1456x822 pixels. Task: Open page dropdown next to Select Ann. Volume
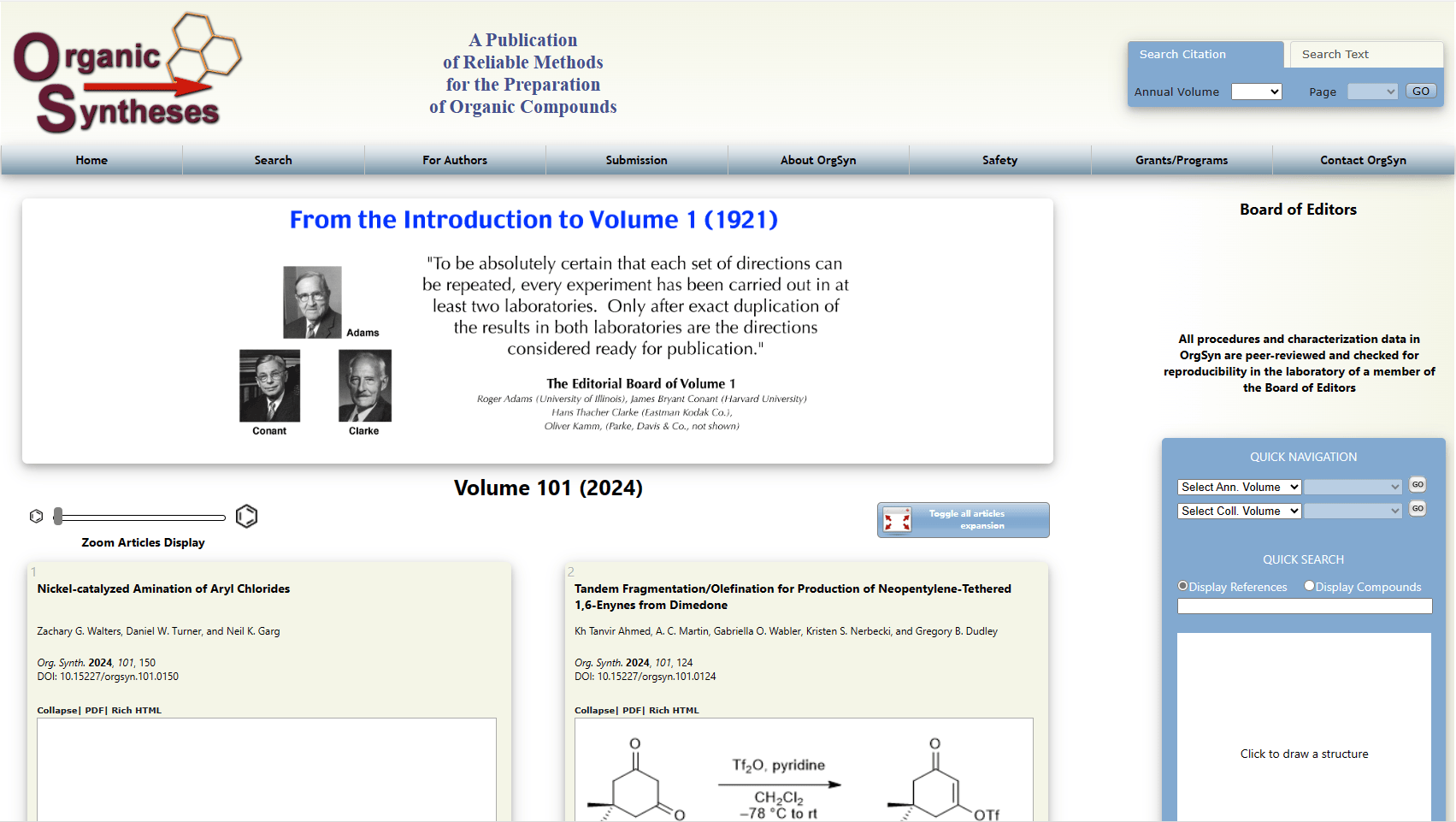[1353, 487]
